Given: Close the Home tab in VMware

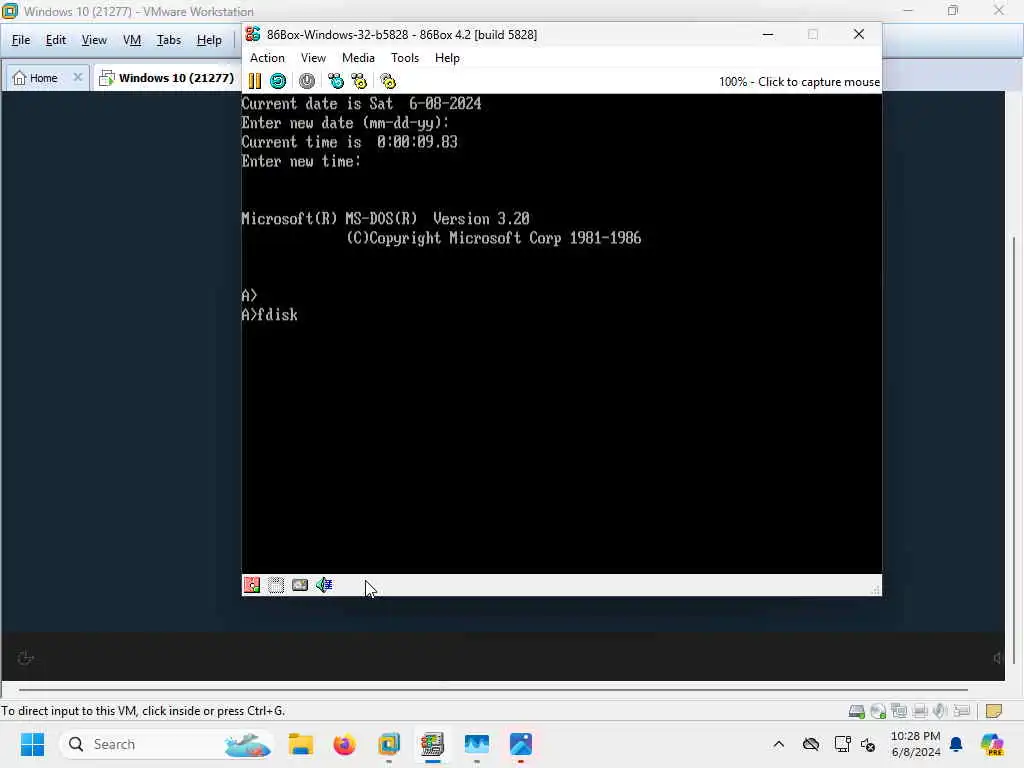Looking at the screenshot, I should point(78,77).
